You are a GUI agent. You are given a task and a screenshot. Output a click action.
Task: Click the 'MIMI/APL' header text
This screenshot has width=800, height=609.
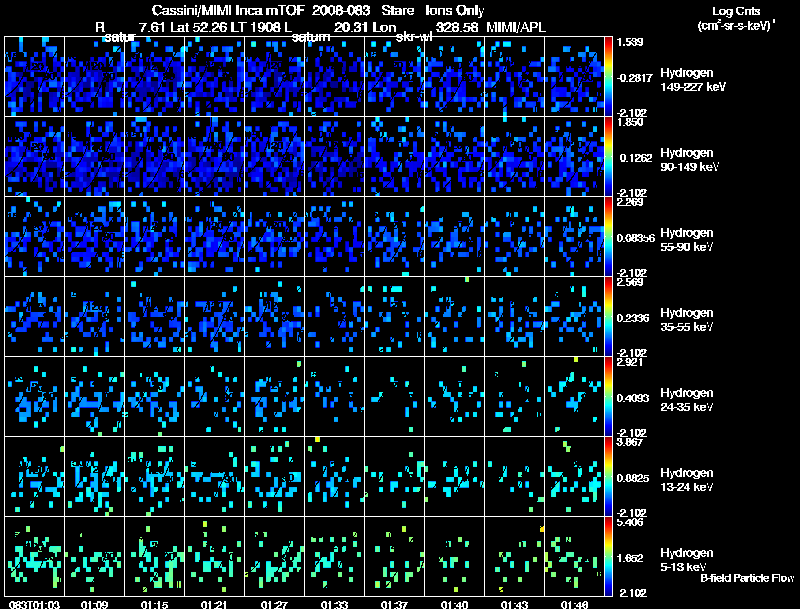pos(516,27)
